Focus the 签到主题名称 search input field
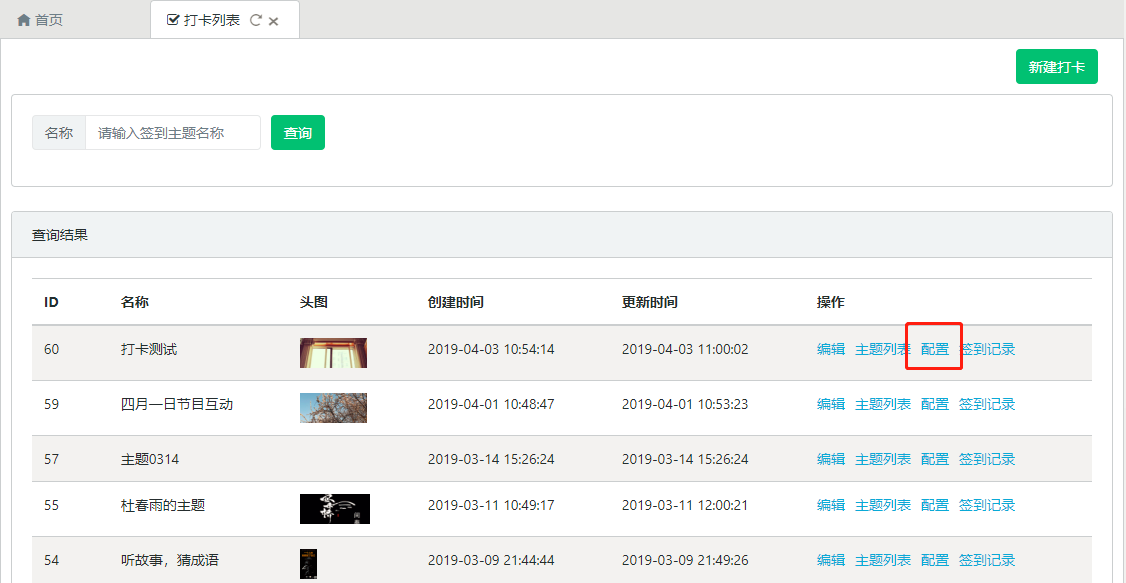 [172, 133]
